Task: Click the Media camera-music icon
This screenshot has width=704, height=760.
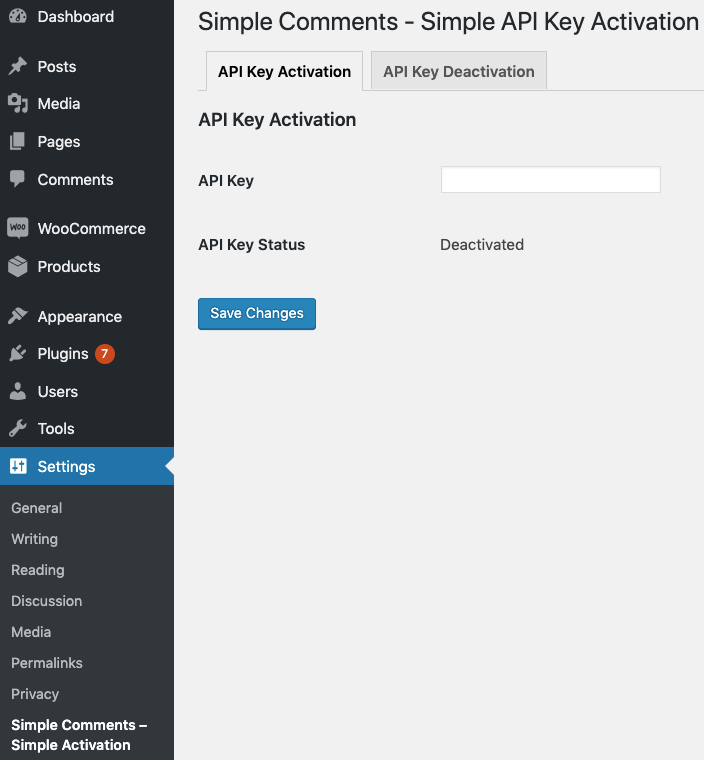Action: click(18, 103)
